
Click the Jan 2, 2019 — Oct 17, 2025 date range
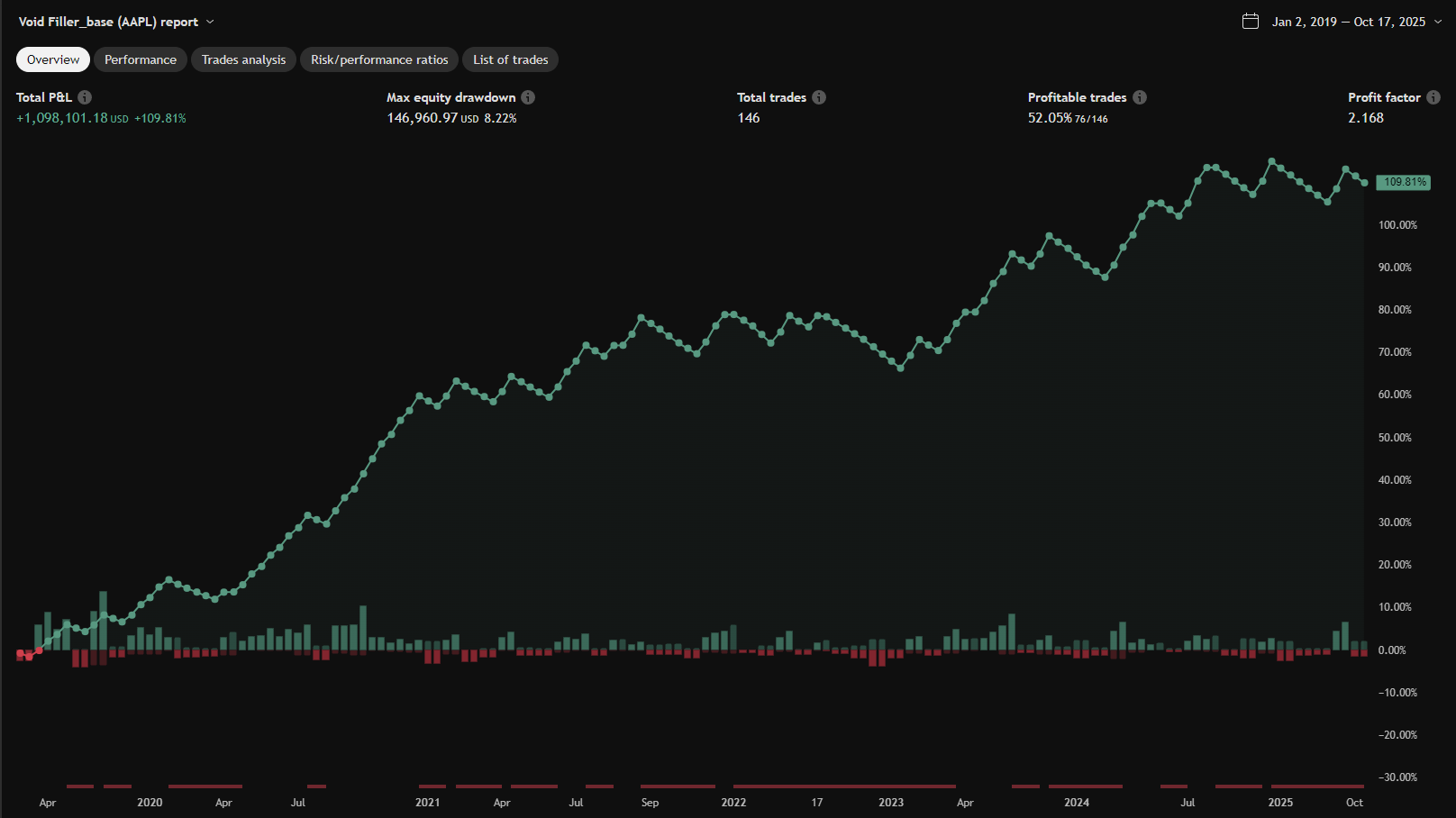[1348, 22]
